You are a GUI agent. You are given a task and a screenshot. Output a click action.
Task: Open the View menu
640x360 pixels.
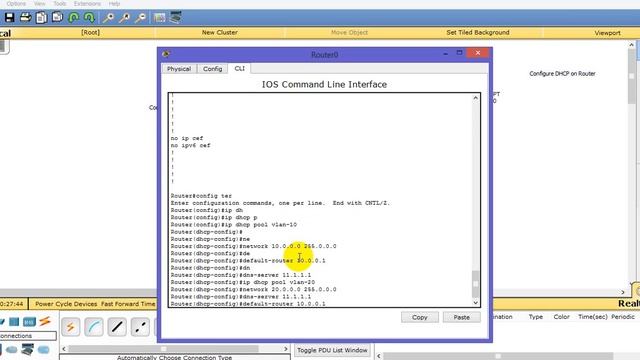[x=40, y=4]
